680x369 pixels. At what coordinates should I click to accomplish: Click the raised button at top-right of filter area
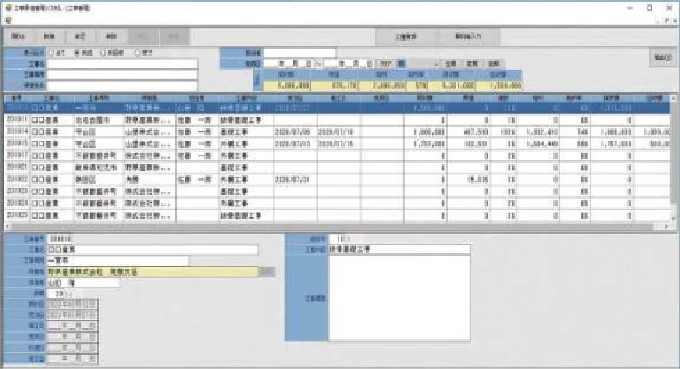(662, 58)
